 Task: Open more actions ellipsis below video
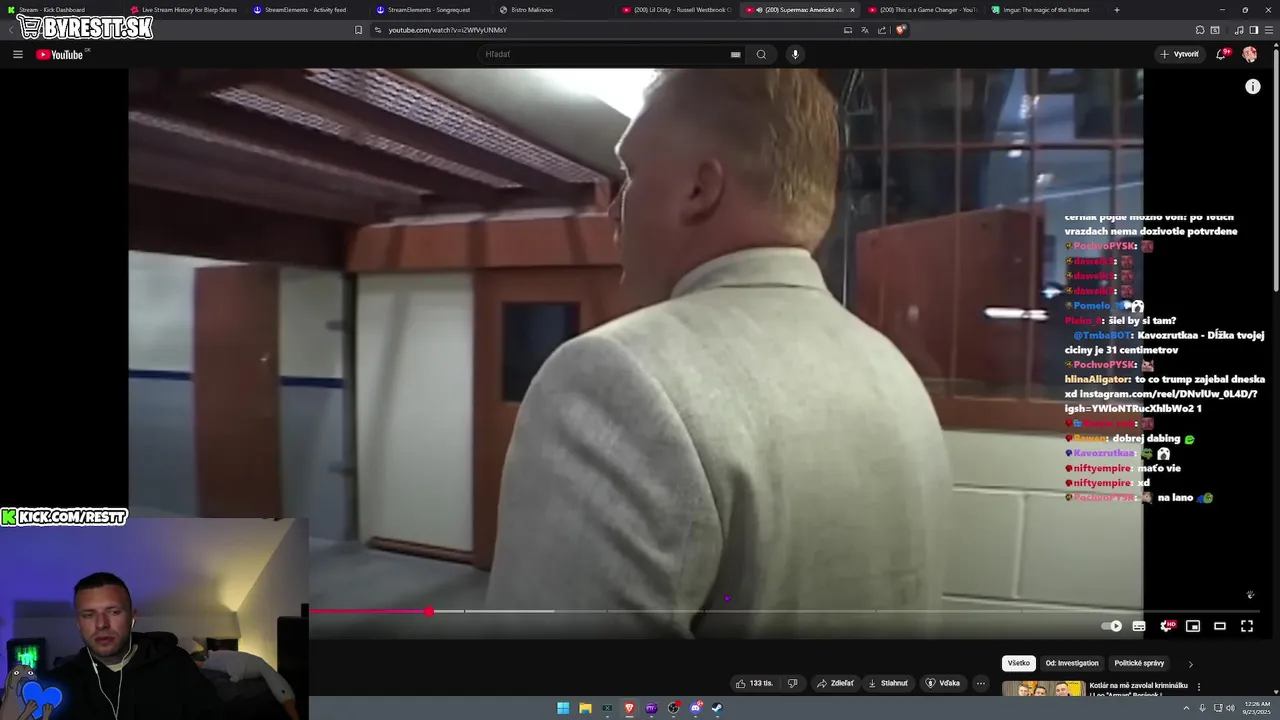tap(981, 683)
